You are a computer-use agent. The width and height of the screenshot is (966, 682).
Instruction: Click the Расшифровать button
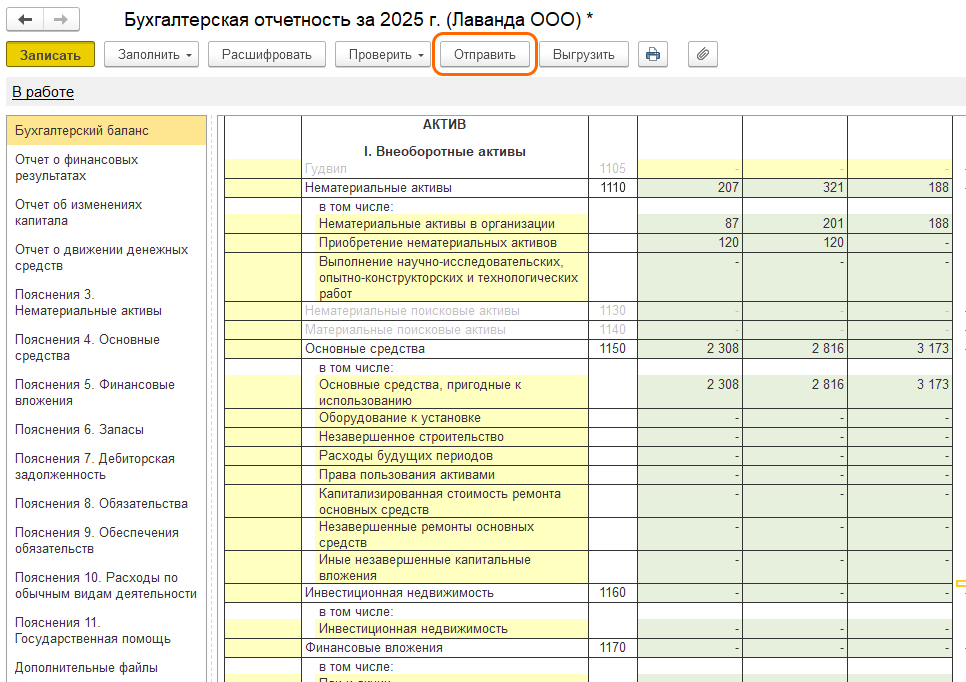(x=266, y=55)
